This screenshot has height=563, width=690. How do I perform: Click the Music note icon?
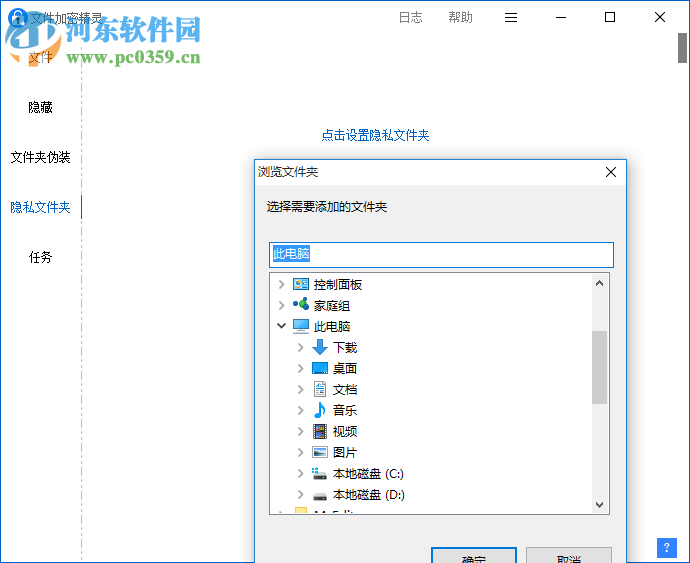click(x=320, y=410)
